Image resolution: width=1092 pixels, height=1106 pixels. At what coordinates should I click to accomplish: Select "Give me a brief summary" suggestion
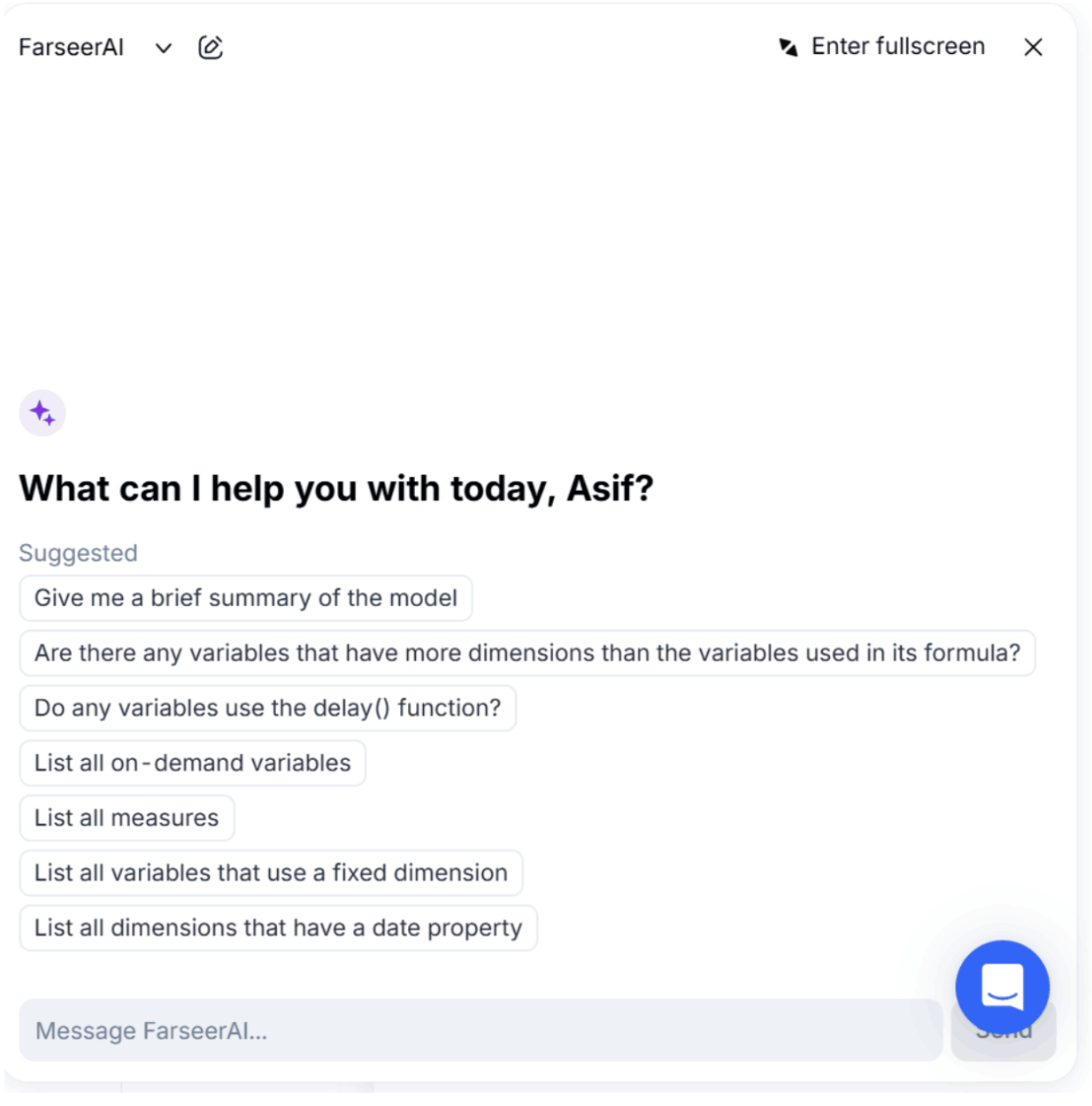245,598
